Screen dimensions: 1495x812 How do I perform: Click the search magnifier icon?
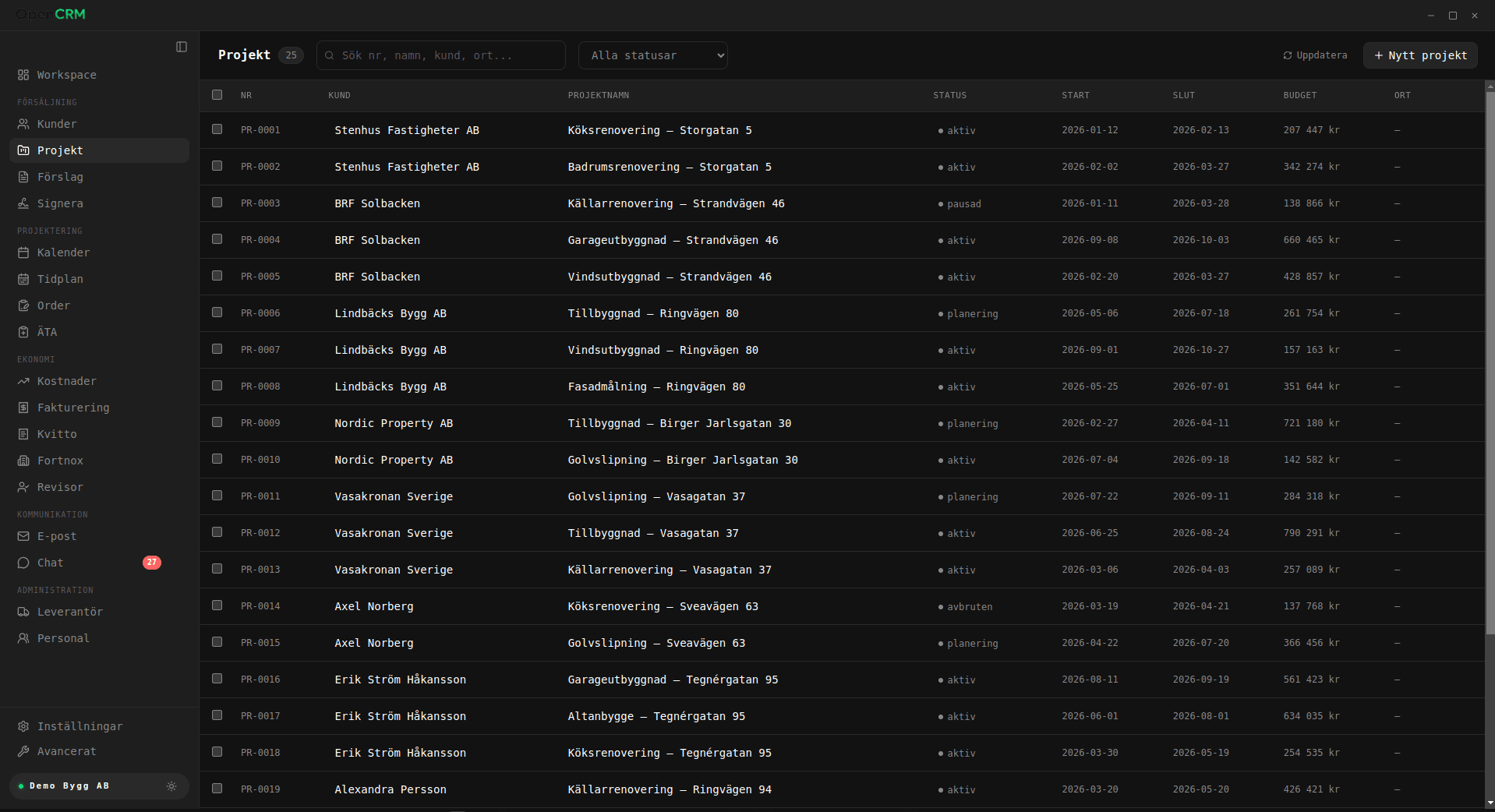coord(330,55)
